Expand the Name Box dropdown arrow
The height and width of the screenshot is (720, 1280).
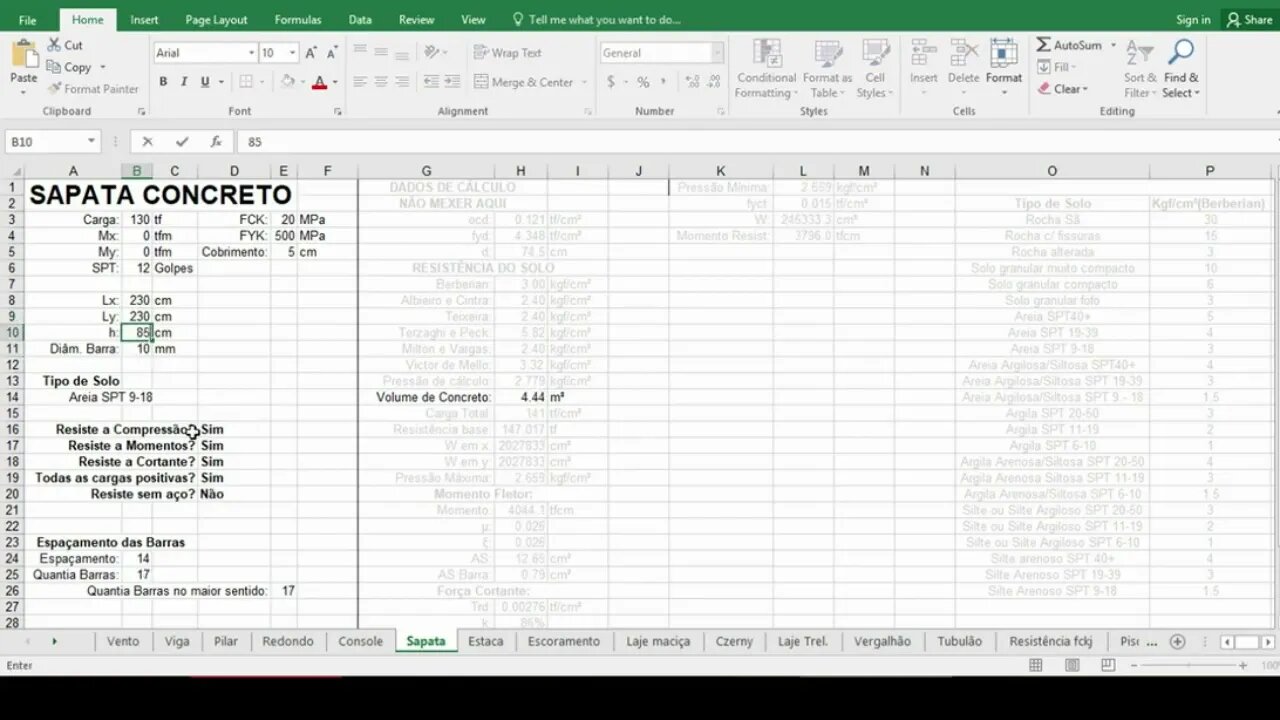tap(91, 142)
